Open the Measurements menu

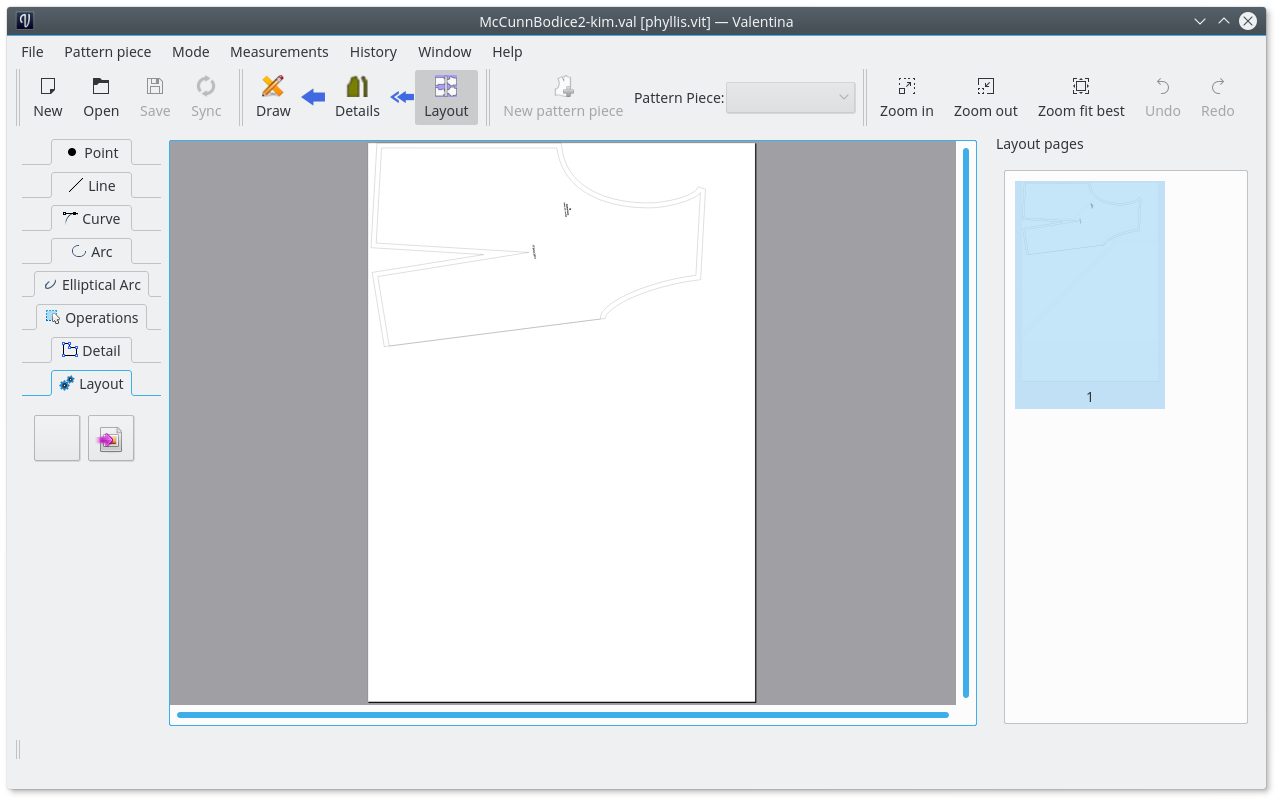(279, 52)
